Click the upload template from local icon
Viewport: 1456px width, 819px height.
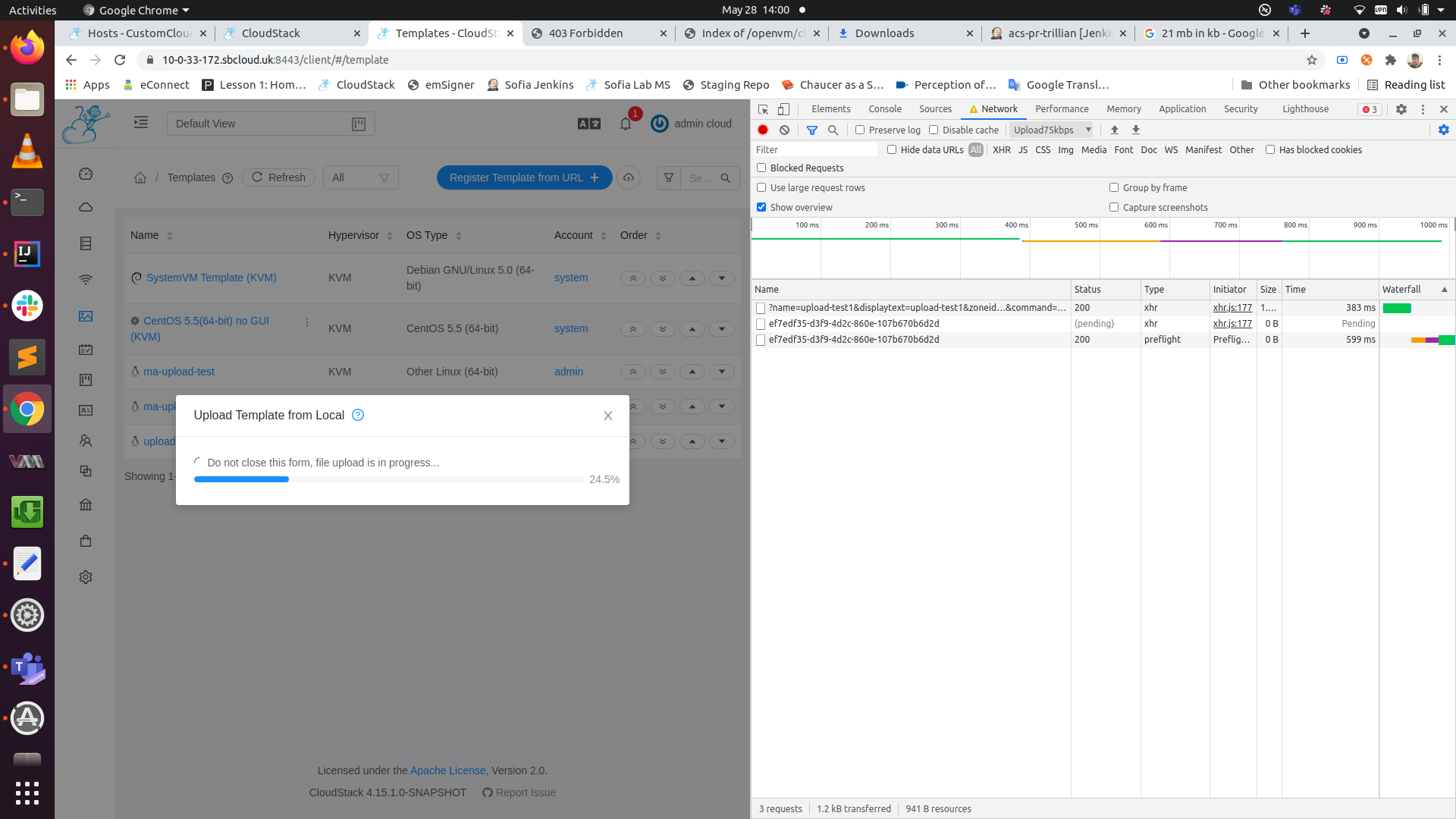coord(629,177)
